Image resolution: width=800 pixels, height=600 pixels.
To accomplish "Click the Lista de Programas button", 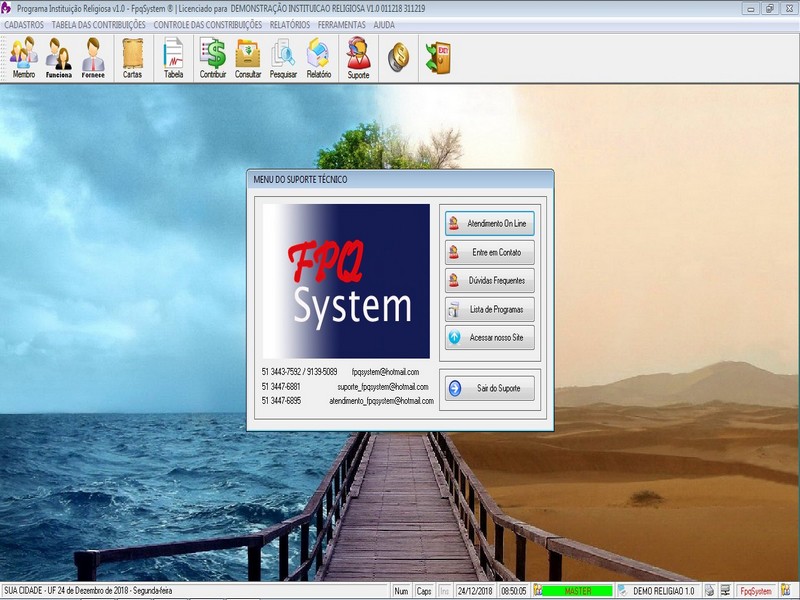I will pyautogui.click(x=490, y=309).
